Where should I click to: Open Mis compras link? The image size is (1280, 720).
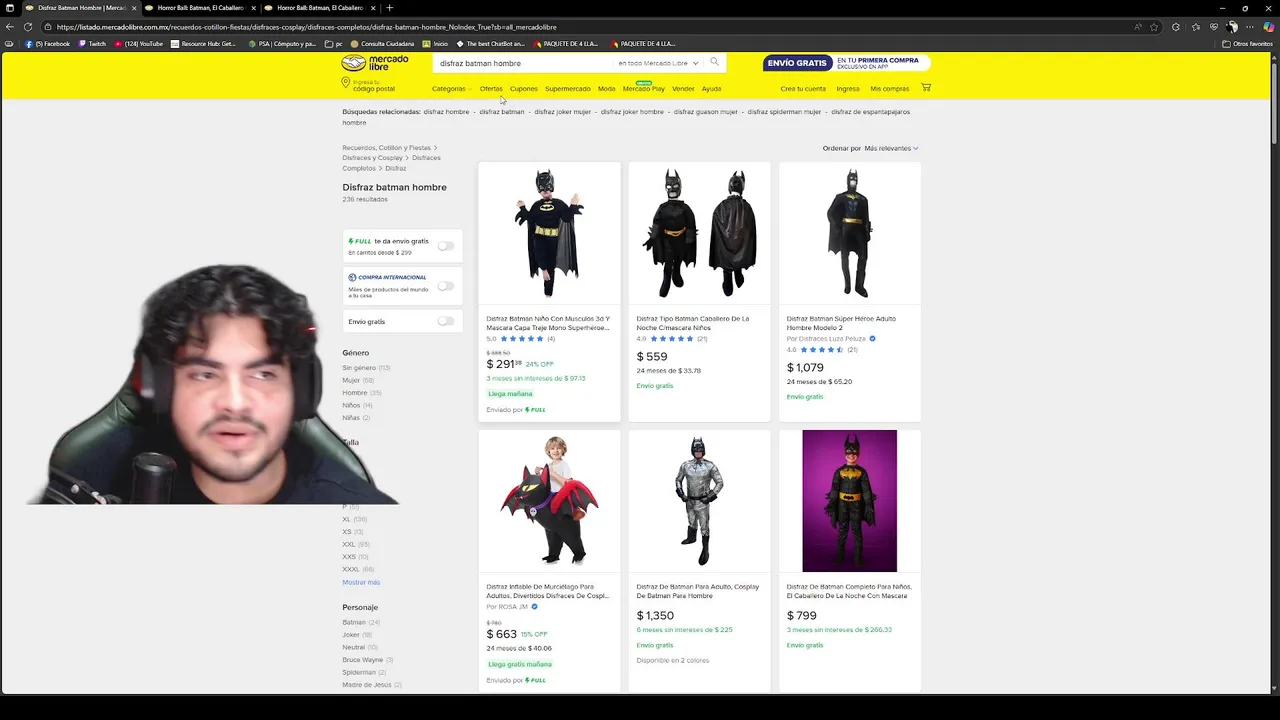(x=890, y=89)
